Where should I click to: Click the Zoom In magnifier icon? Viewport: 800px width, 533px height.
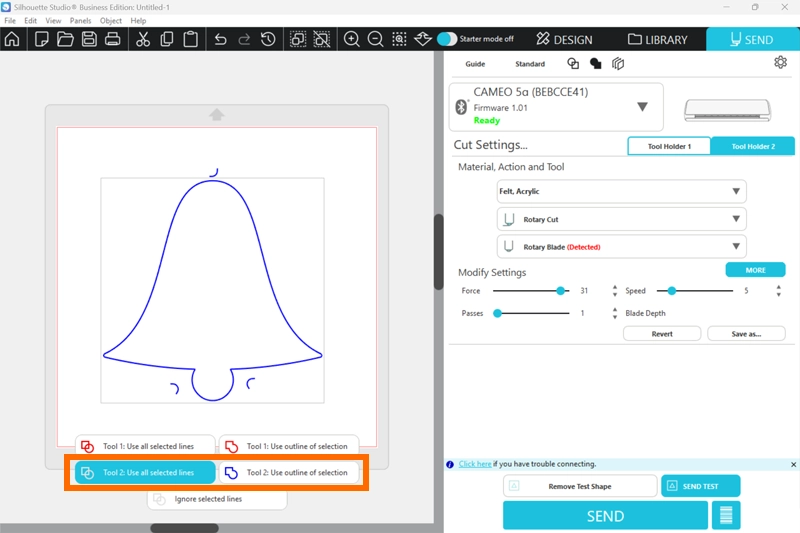pyautogui.click(x=352, y=39)
